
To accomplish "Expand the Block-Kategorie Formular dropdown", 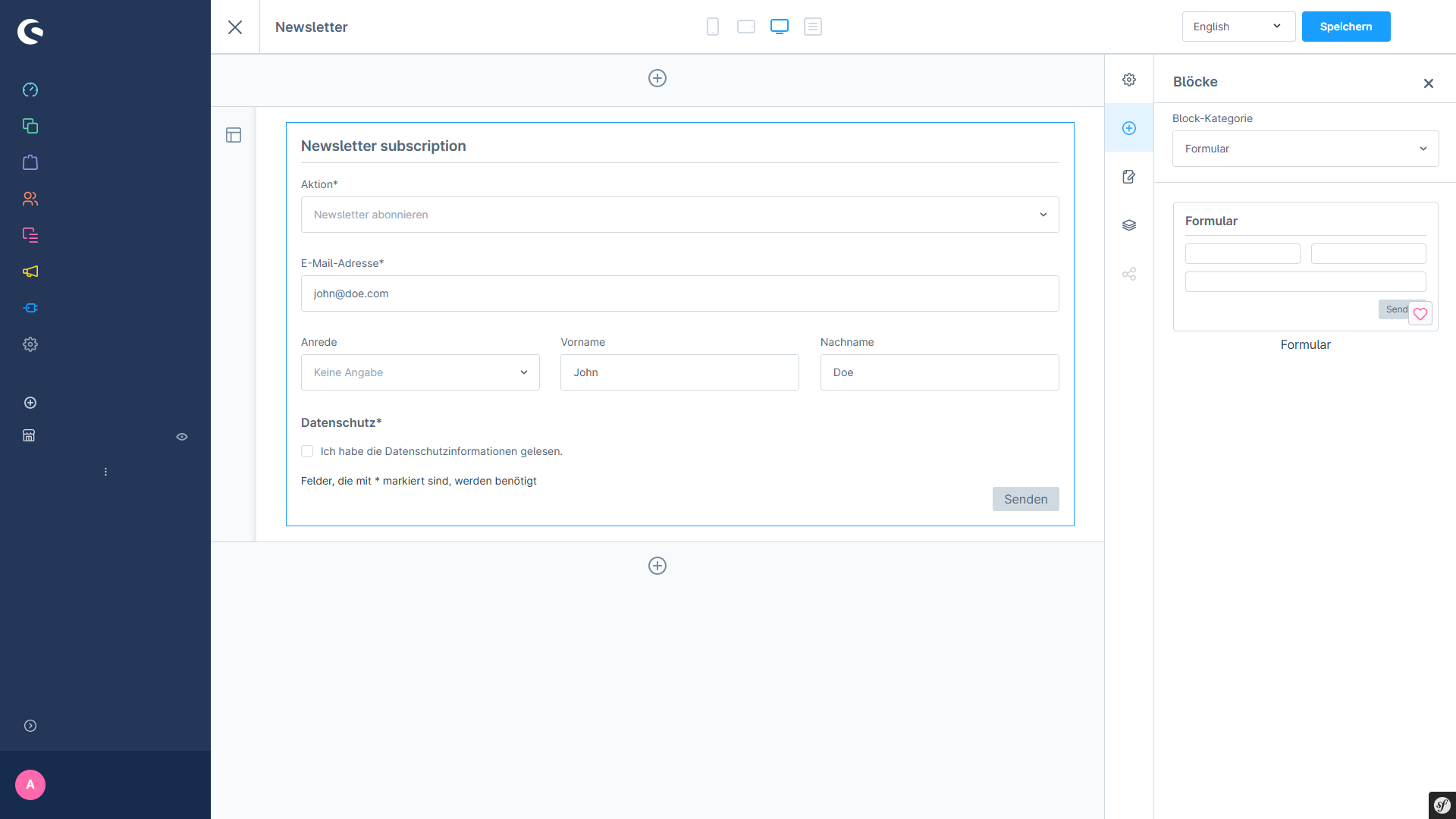I will [x=1305, y=149].
